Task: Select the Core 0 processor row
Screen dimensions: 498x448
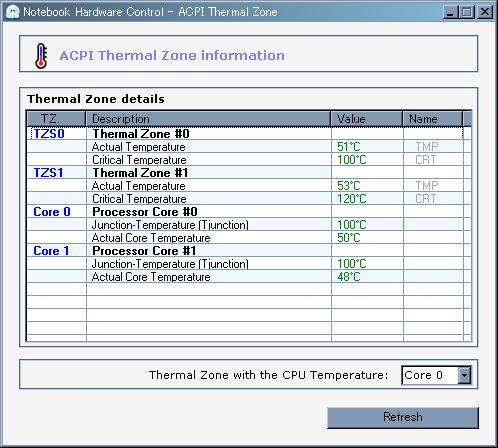Action: (x=245, y=212)
